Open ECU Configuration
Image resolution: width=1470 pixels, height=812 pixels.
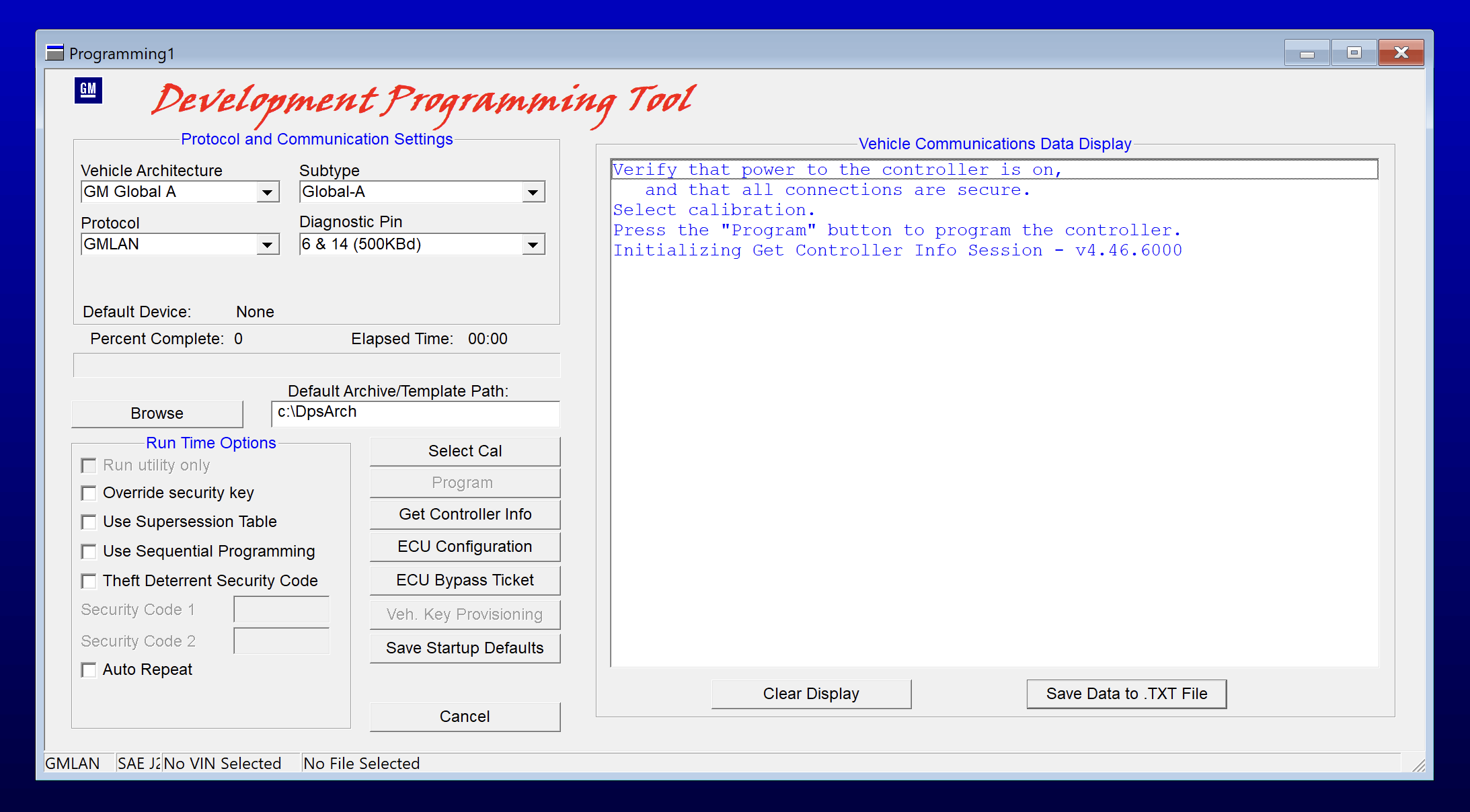click(x=465, y=546)
